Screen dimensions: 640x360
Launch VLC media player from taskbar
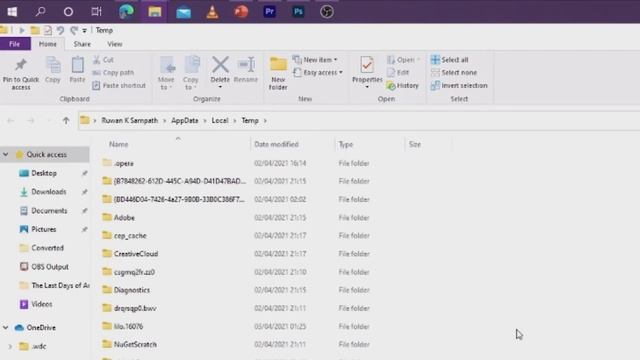click(212, 11)
